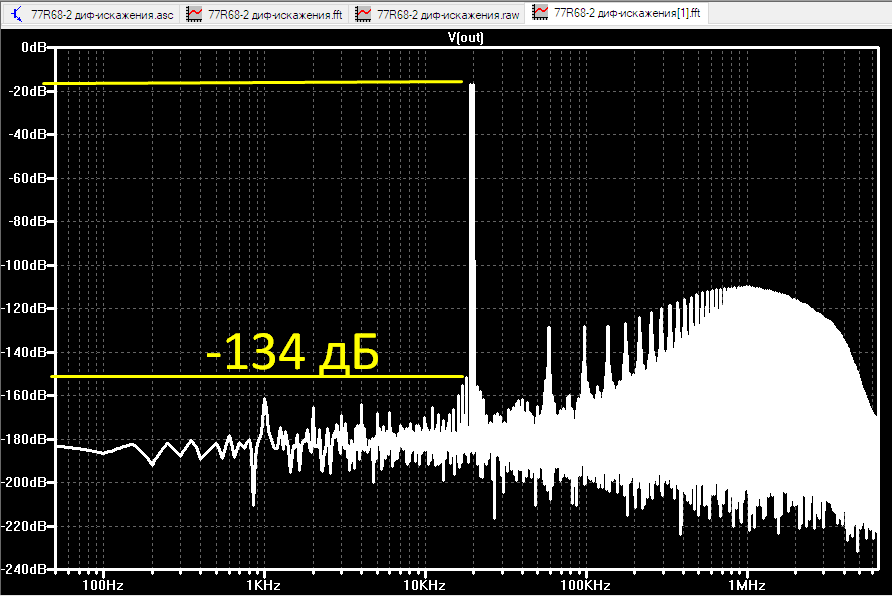Click the V(out) trace label
The width and height of the screenshot is (892, 596).
click(465, 38)
